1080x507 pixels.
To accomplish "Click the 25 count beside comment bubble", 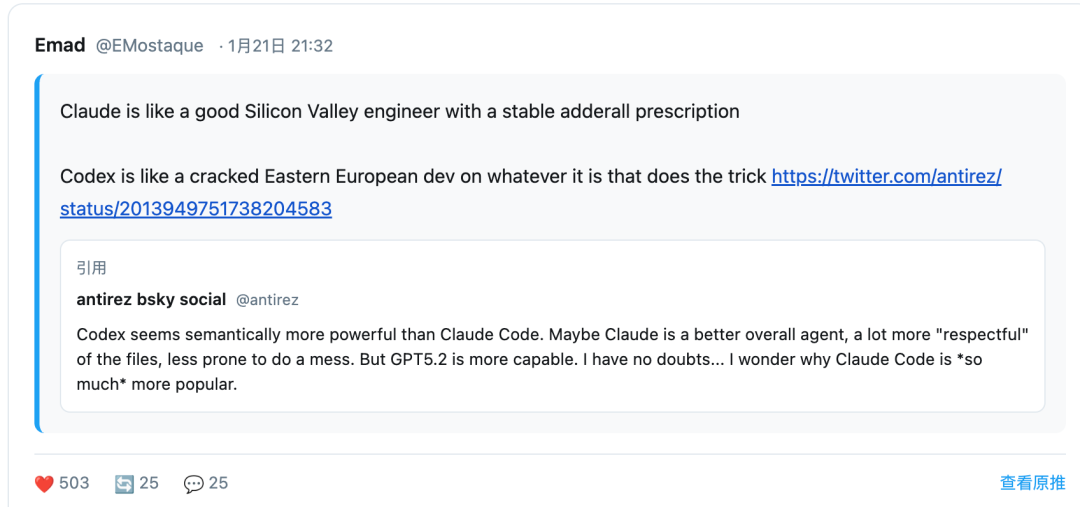I will pyautogui.click(x=218, y=483).
